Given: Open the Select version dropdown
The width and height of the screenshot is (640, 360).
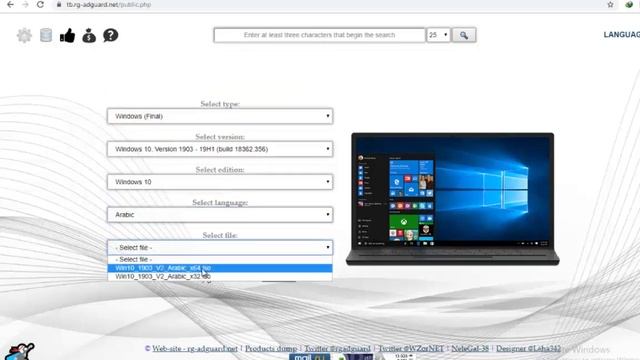Looking at the screenshot, I should click(220, 149).
